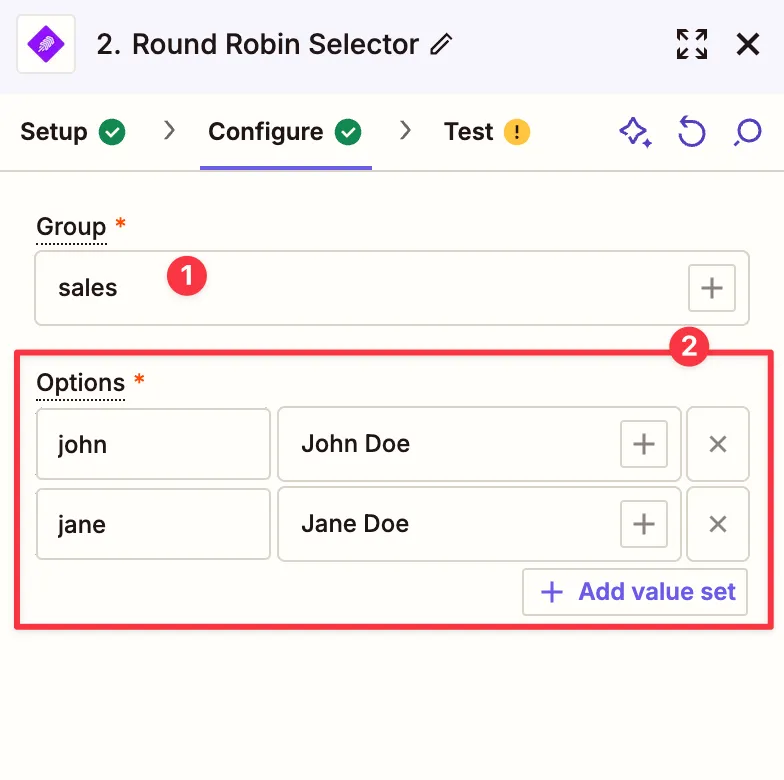Delete the jane option row
784x780 pixels.
[x=717, y=524]
